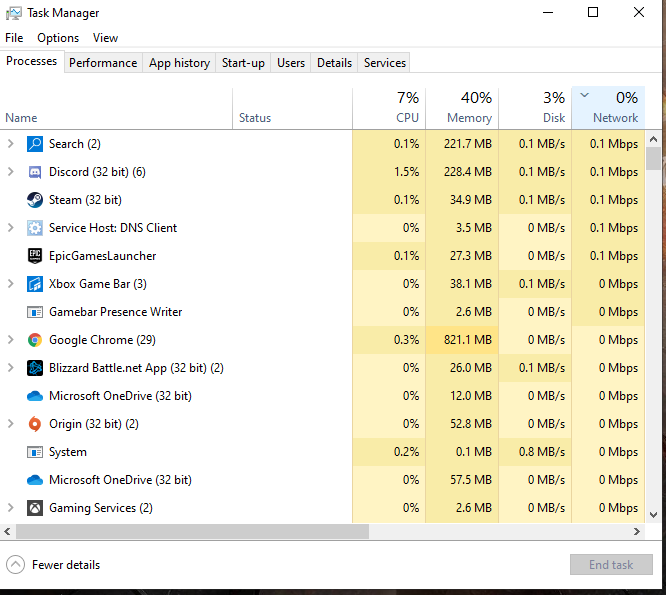Click the Origin process icon

[35, 424]
